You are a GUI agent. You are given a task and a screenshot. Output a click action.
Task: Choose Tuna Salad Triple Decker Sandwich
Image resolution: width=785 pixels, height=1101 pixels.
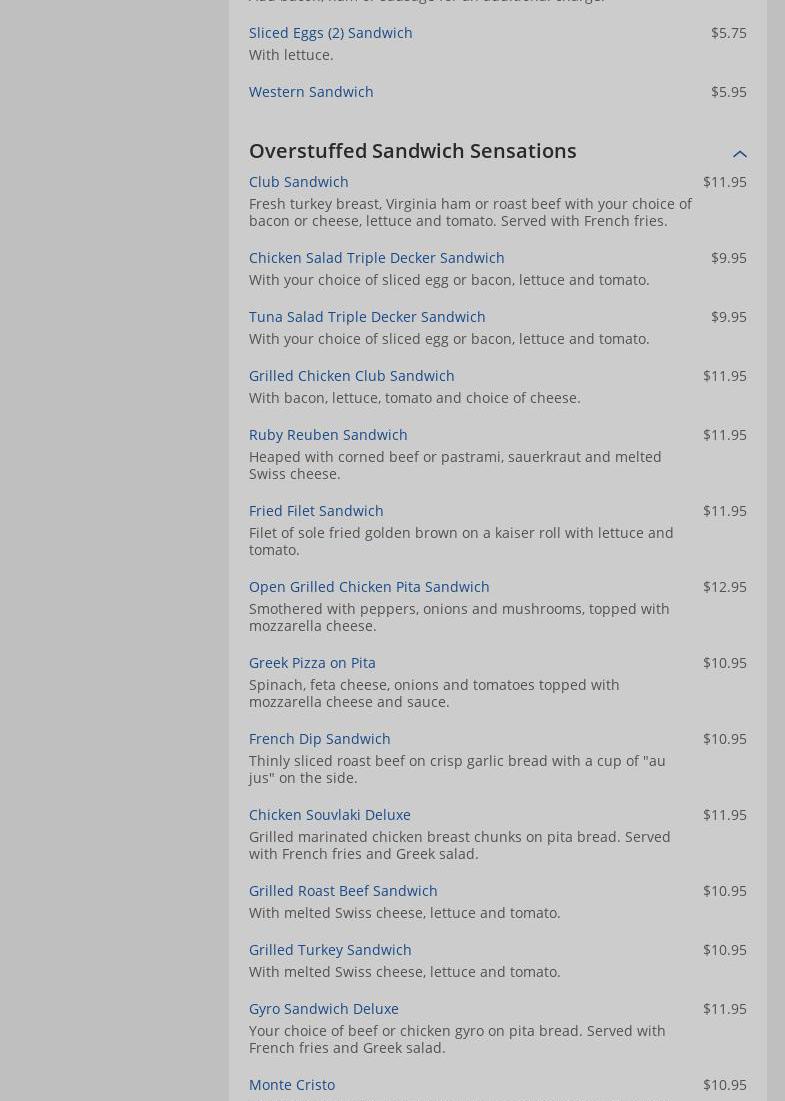point(367,317)
